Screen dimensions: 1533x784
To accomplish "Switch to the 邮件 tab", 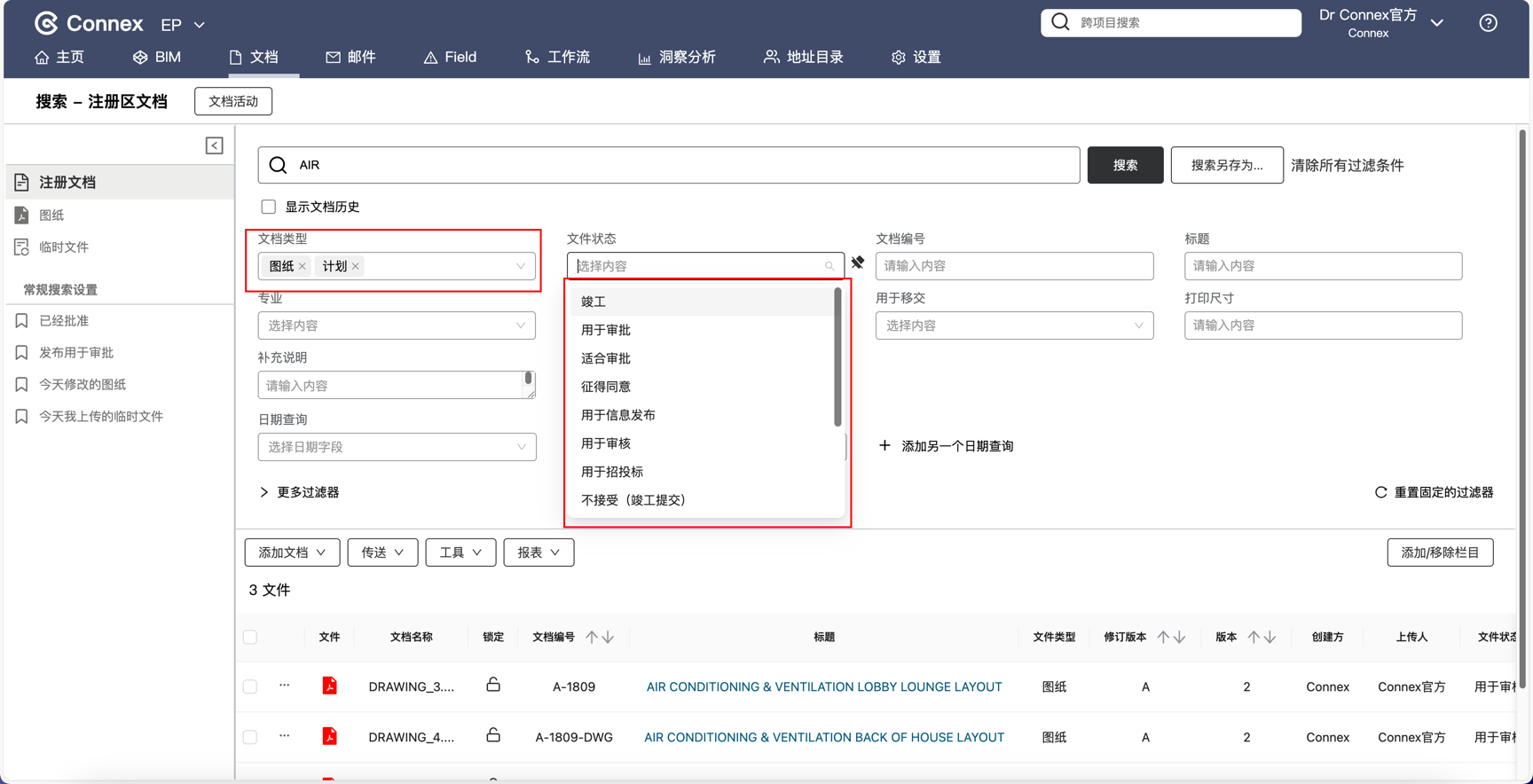I will (350, 58).
